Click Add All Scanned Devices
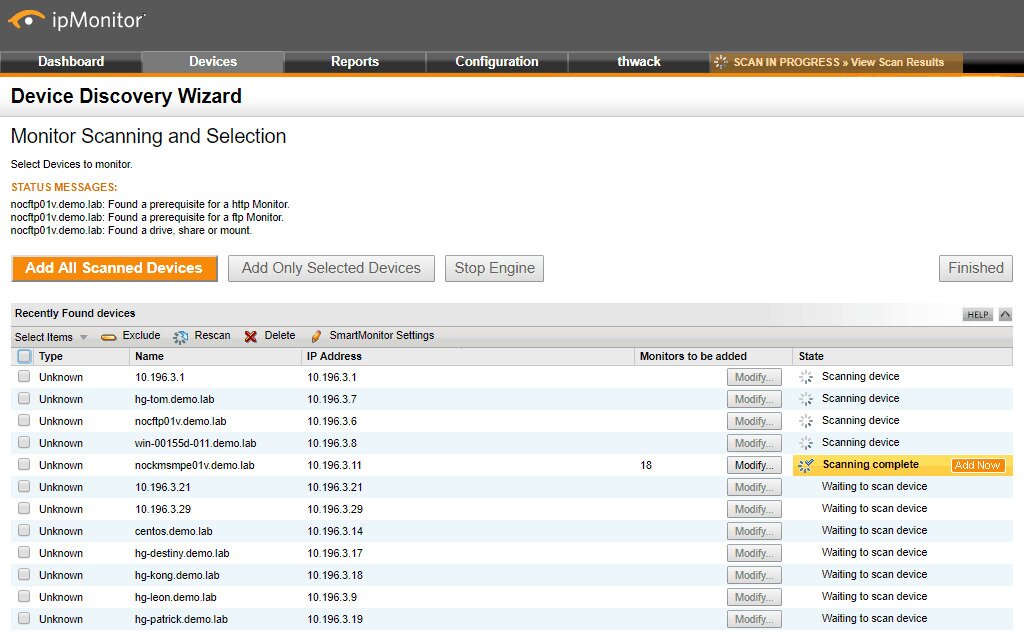 point(114,268)
